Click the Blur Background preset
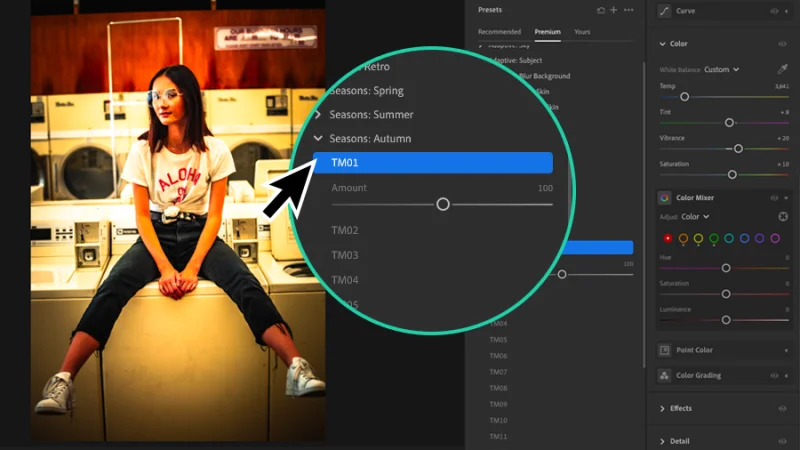The height and width of the screenshot is (450, 800). click(x=544, y=76)
